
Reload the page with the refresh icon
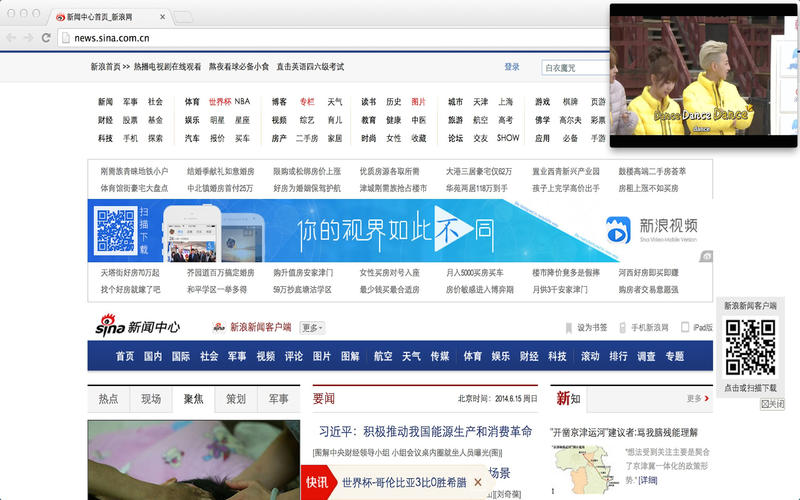(x=46, y=38)
